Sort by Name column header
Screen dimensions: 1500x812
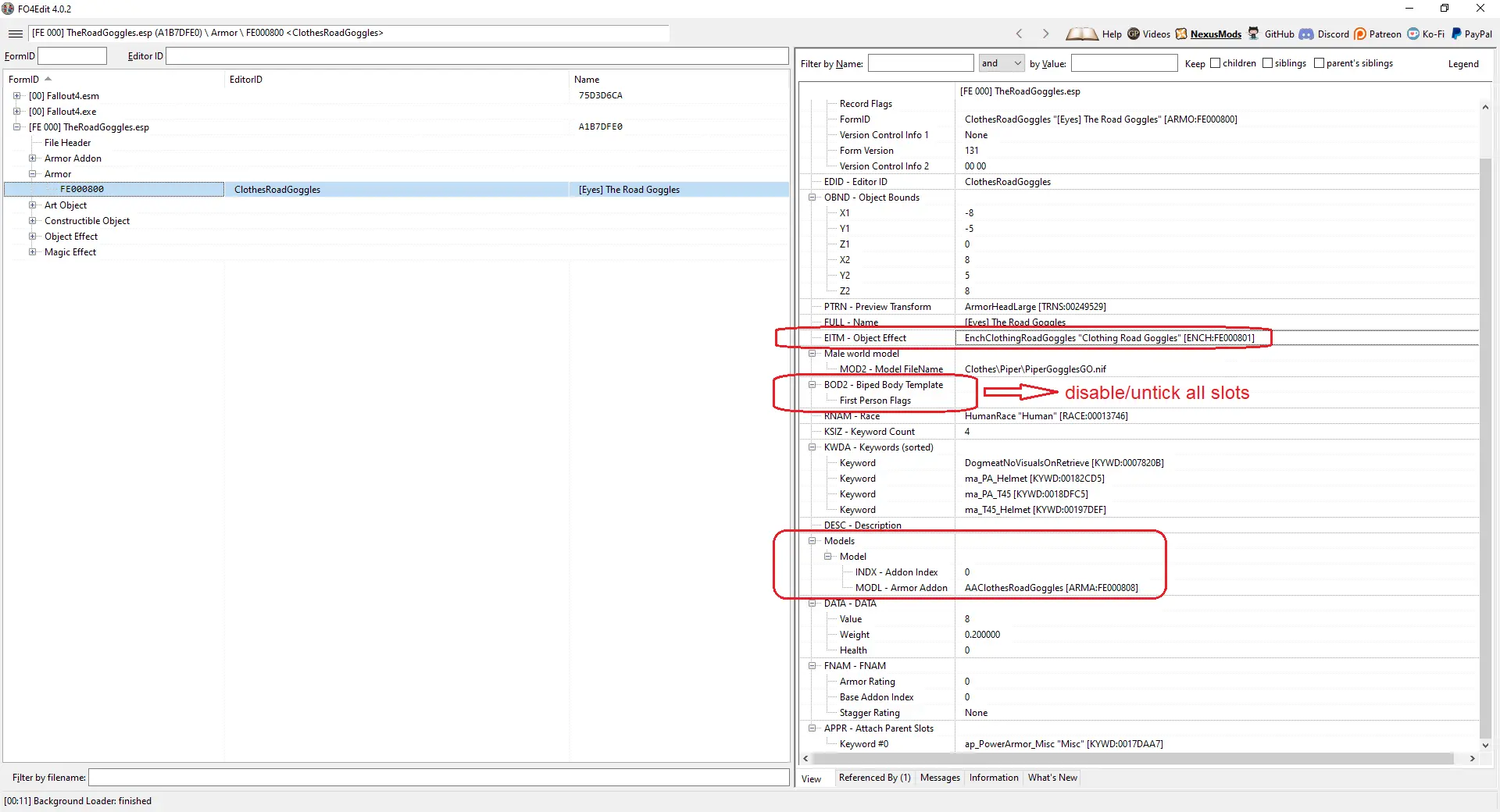click(679, 80)
